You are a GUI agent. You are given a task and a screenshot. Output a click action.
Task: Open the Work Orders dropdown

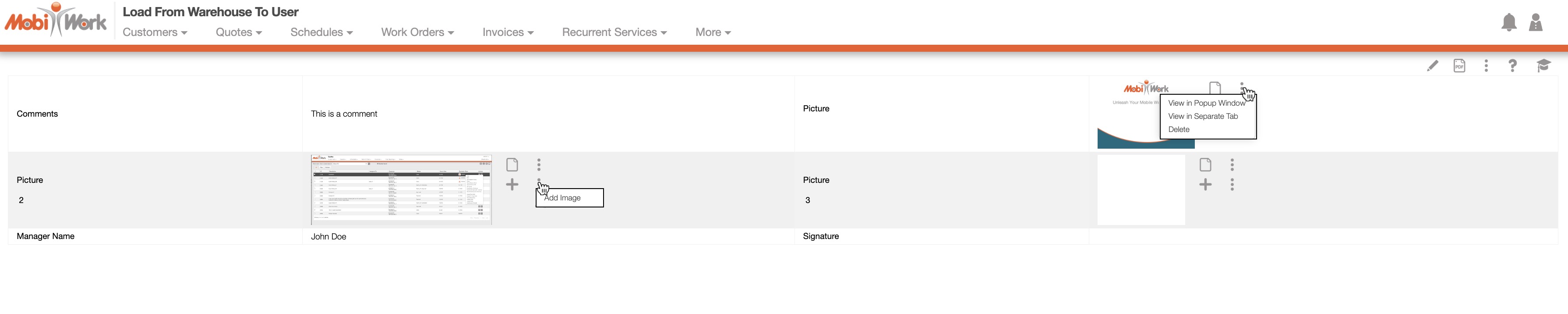click(417, 32)
